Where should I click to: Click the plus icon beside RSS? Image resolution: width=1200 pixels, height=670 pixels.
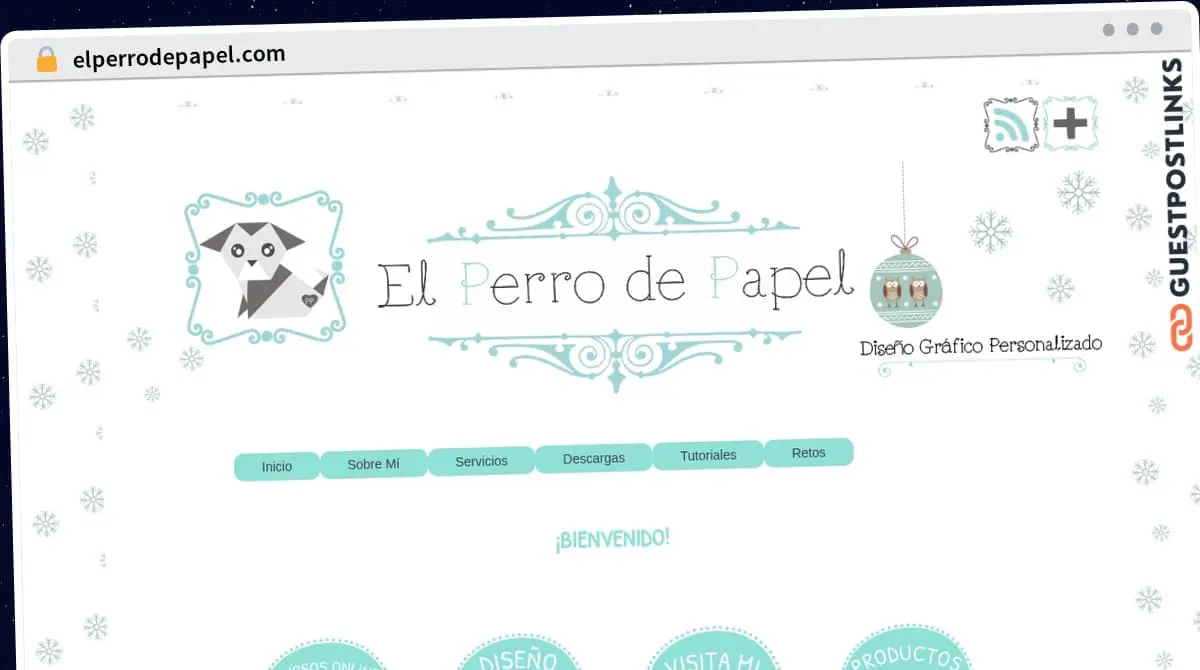(1071, 124)
